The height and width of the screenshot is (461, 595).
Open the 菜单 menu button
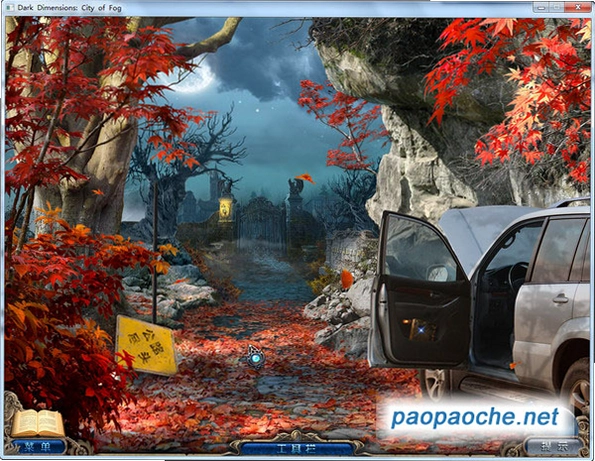(x=37, y=447)
